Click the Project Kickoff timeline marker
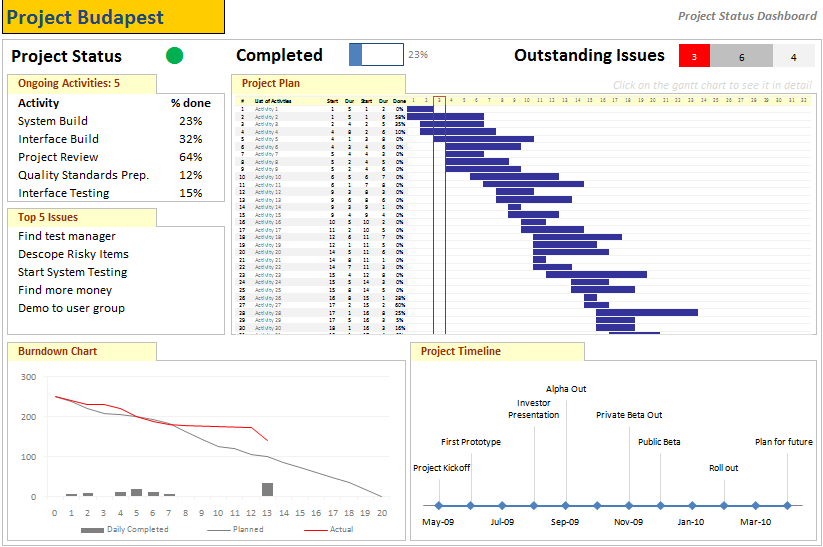Screen dimensions: 823x547 (x=438, y=505)
